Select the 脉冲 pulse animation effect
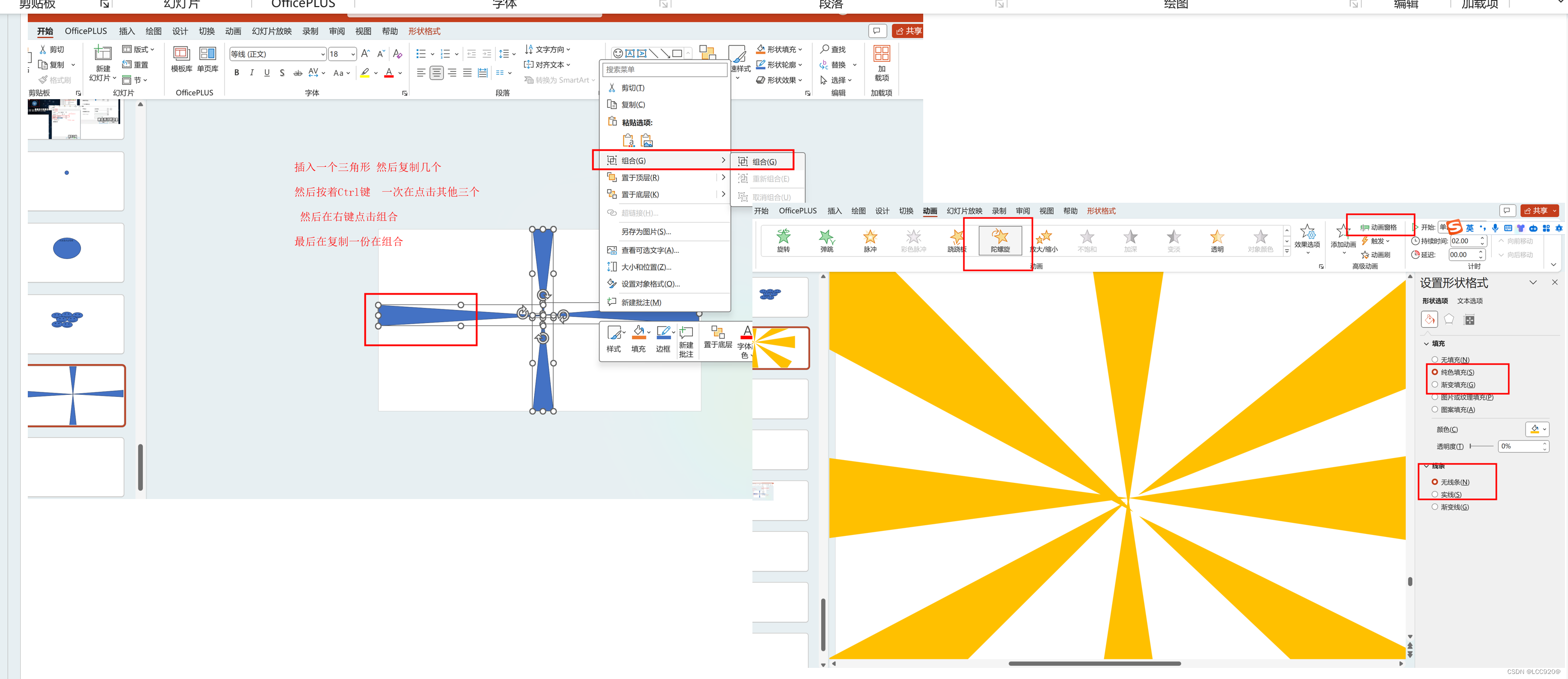Screen dimensions: 1568x679 click(x=870, y=240)
